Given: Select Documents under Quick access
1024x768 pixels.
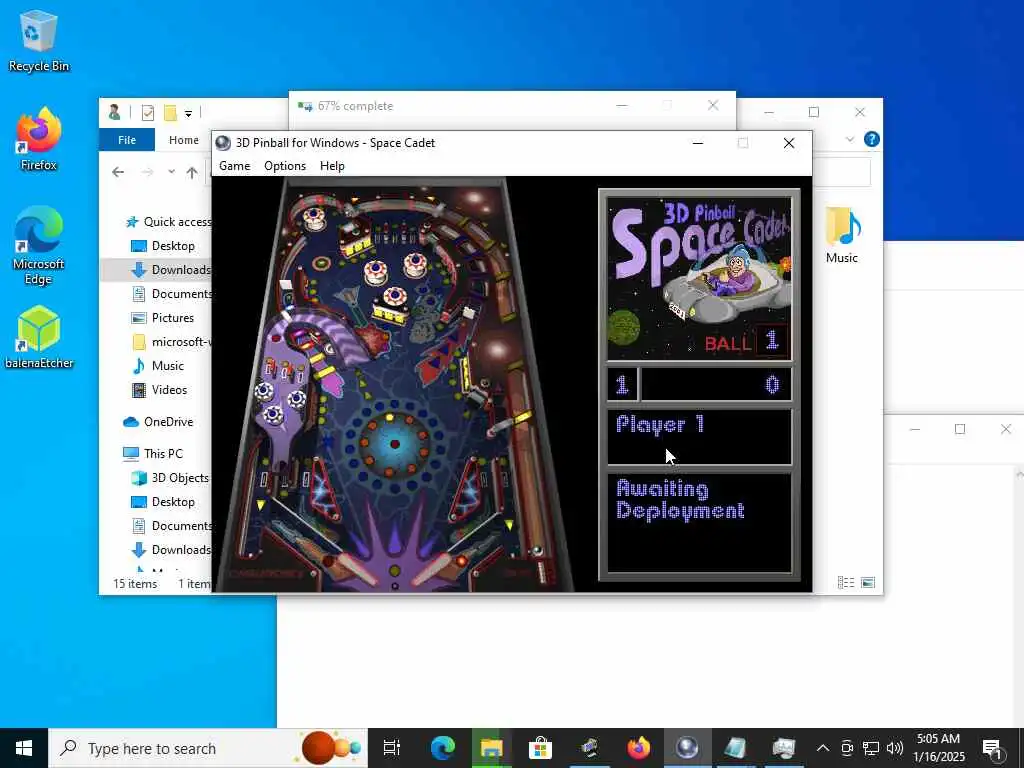Looking at the screenshot, I should coord(171,294).
